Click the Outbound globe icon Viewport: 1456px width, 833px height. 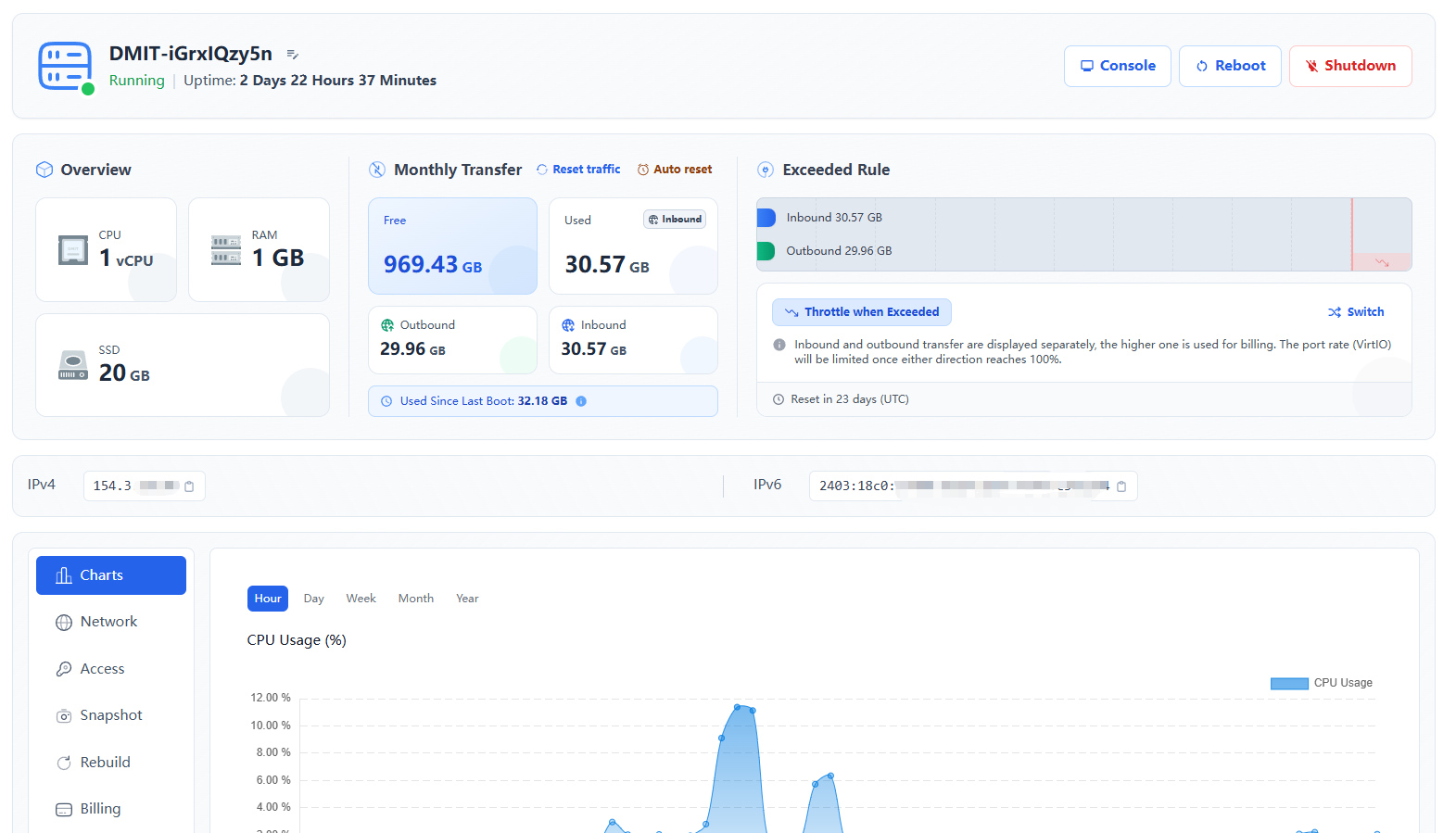point(387,325)
